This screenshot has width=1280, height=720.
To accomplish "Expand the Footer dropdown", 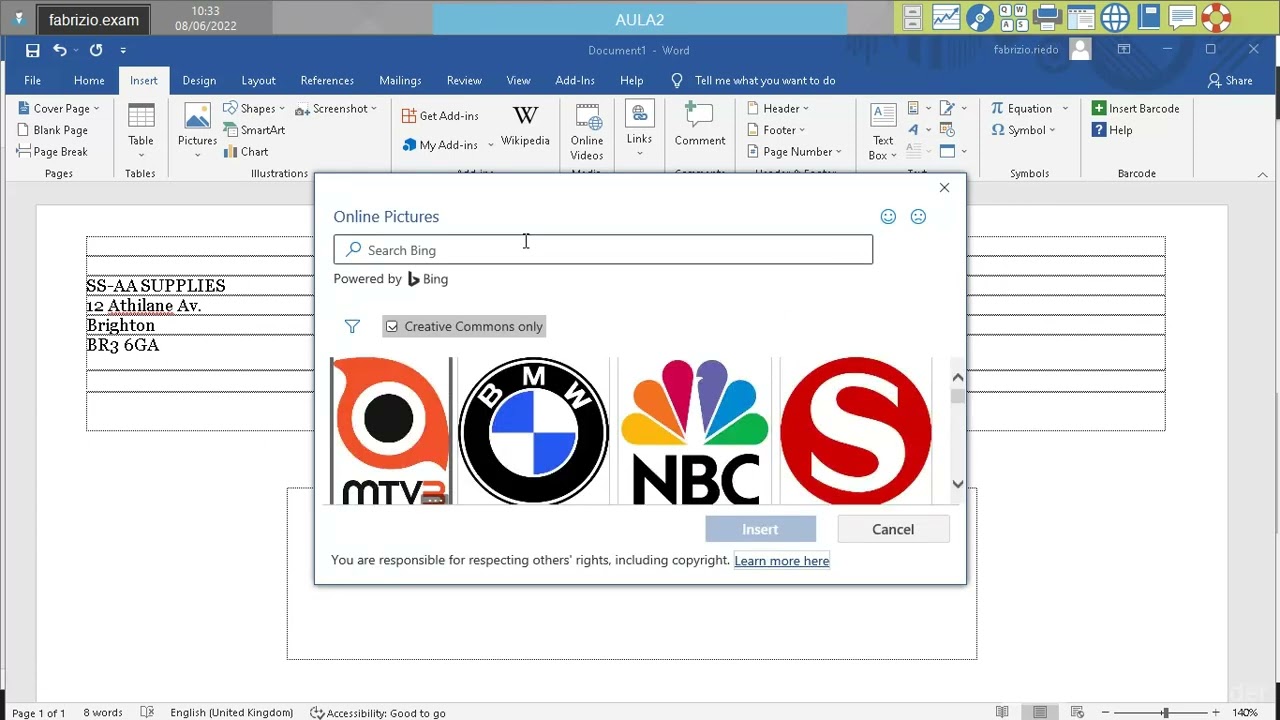I will (777, 130).
